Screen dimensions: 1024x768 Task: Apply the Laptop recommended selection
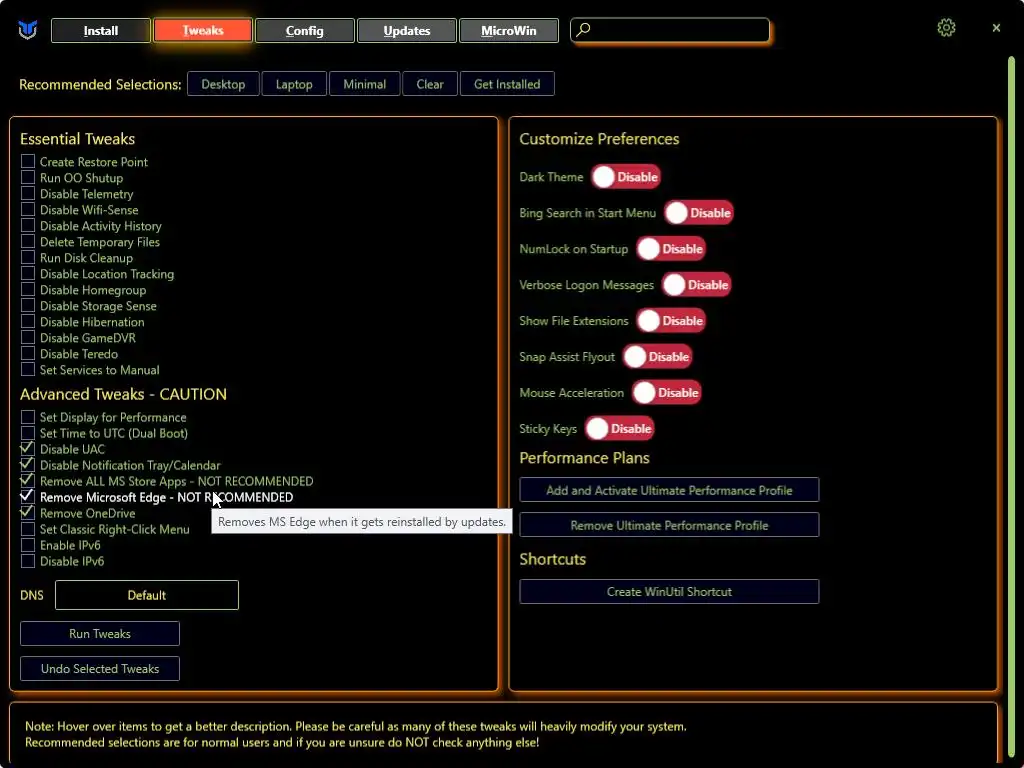(294, 84)
